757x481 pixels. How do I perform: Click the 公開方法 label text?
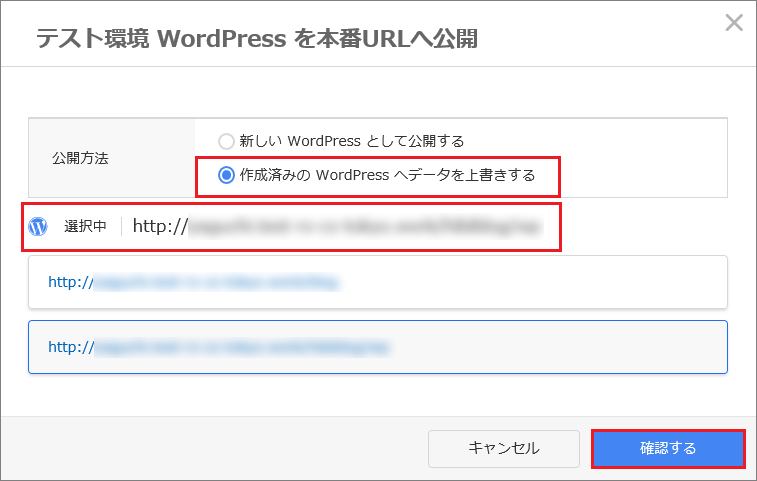point(80,158)
